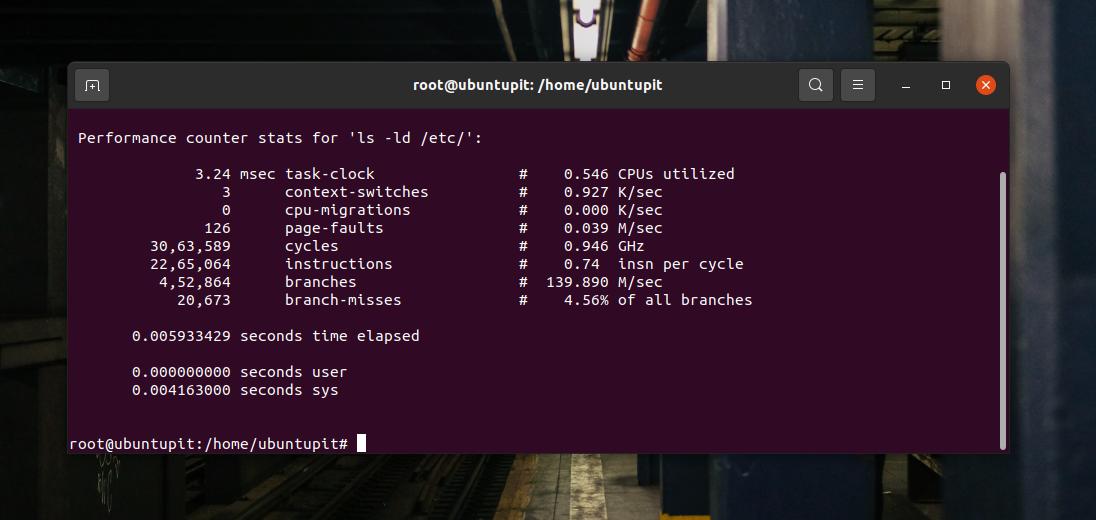Click the 'insn per cycle' text

680,264
